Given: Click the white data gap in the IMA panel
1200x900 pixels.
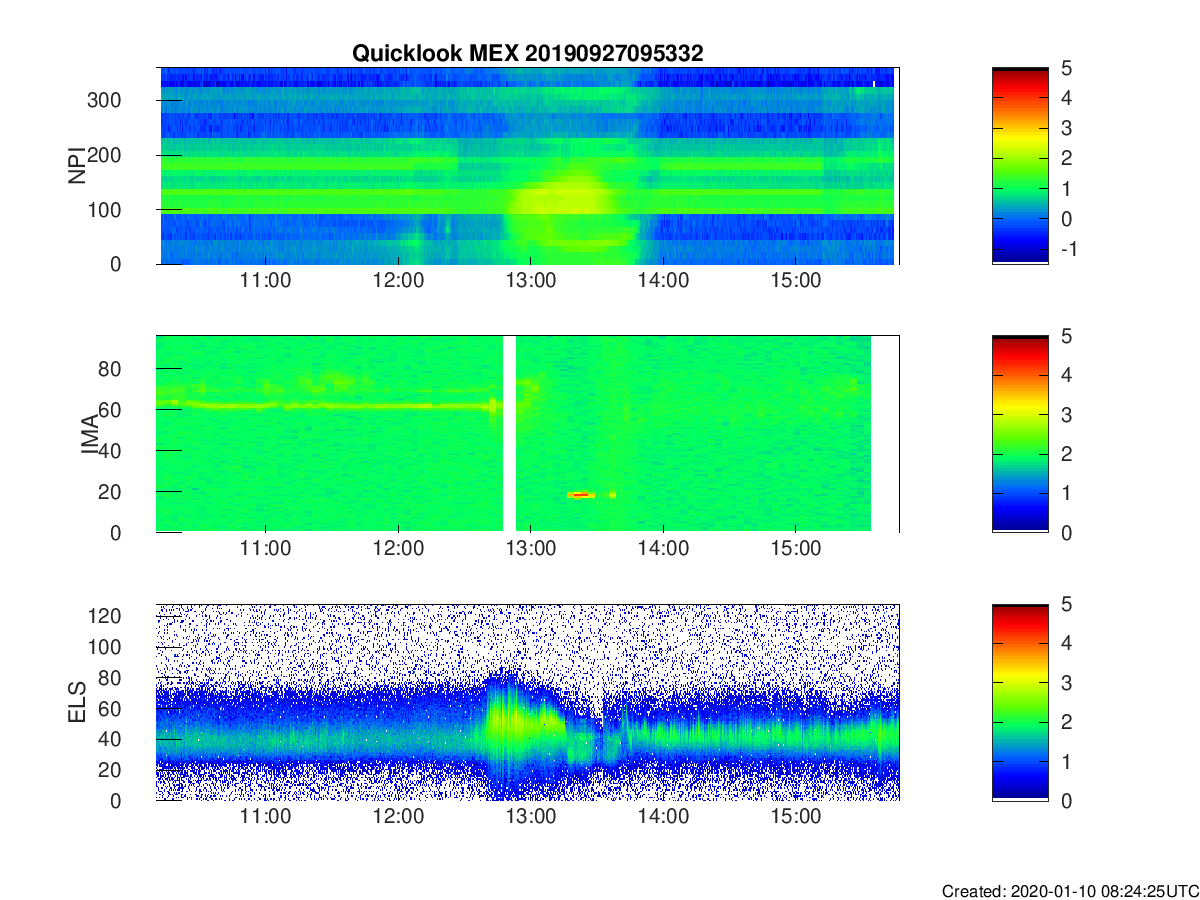Looking at the screenshot, I should tap(509, 434).
